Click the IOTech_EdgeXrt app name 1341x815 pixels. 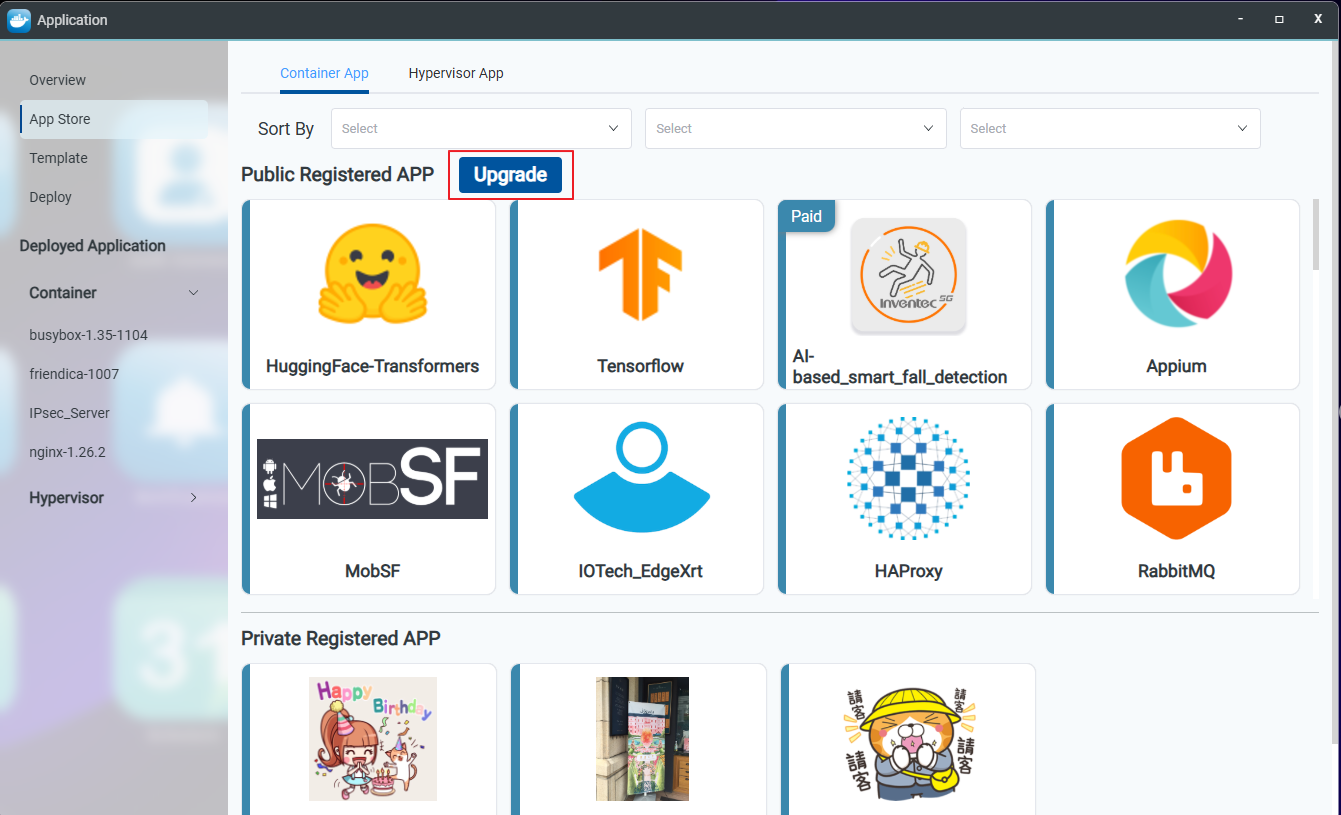tap(640, 571)
